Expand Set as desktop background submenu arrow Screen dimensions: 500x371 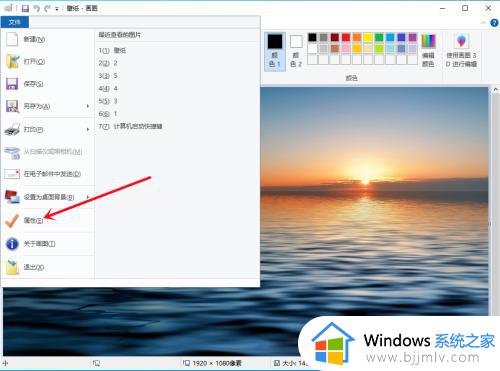pyautogui.click(x=88, y=197)
